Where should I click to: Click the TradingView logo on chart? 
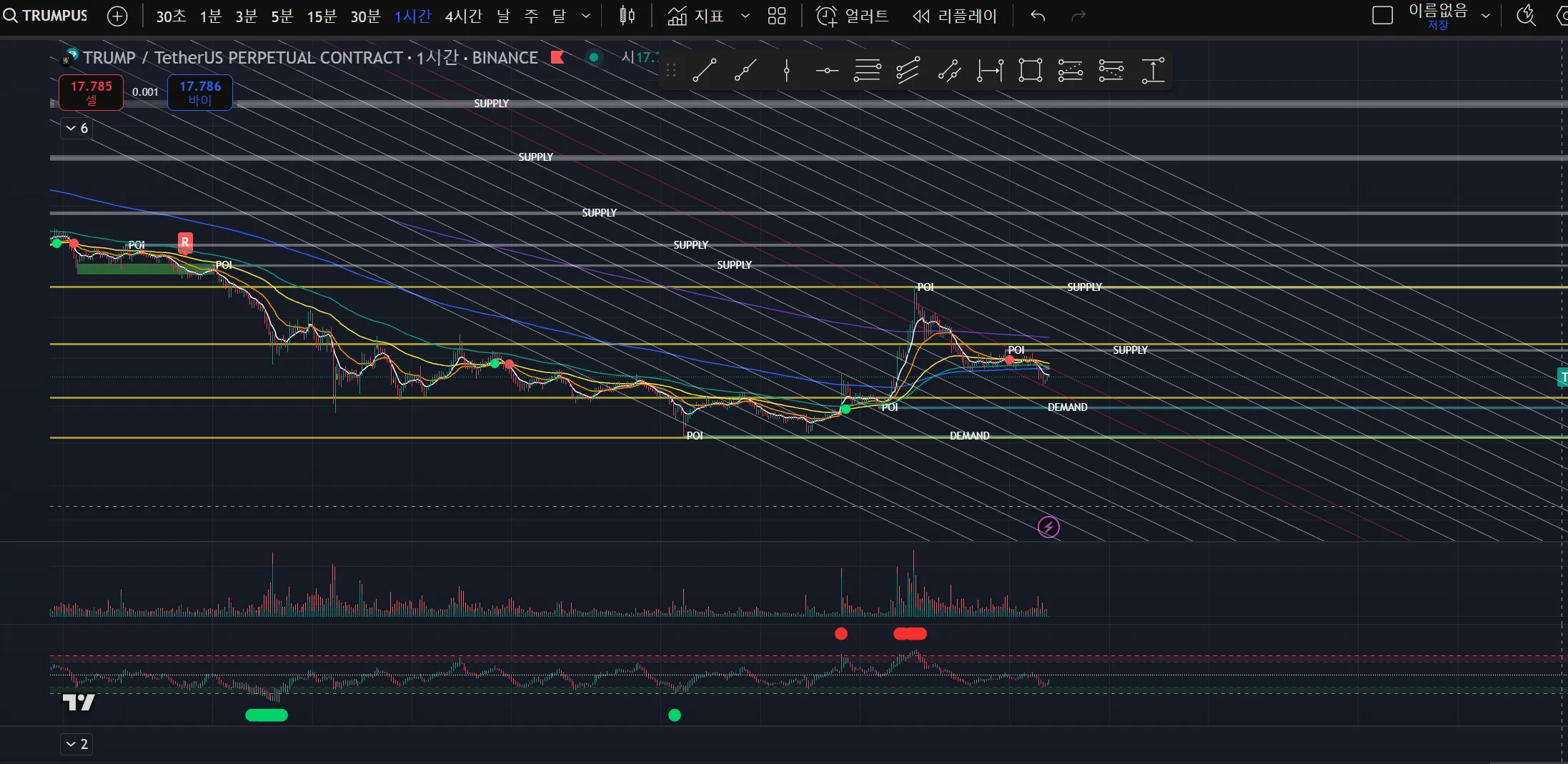point(79,703)
